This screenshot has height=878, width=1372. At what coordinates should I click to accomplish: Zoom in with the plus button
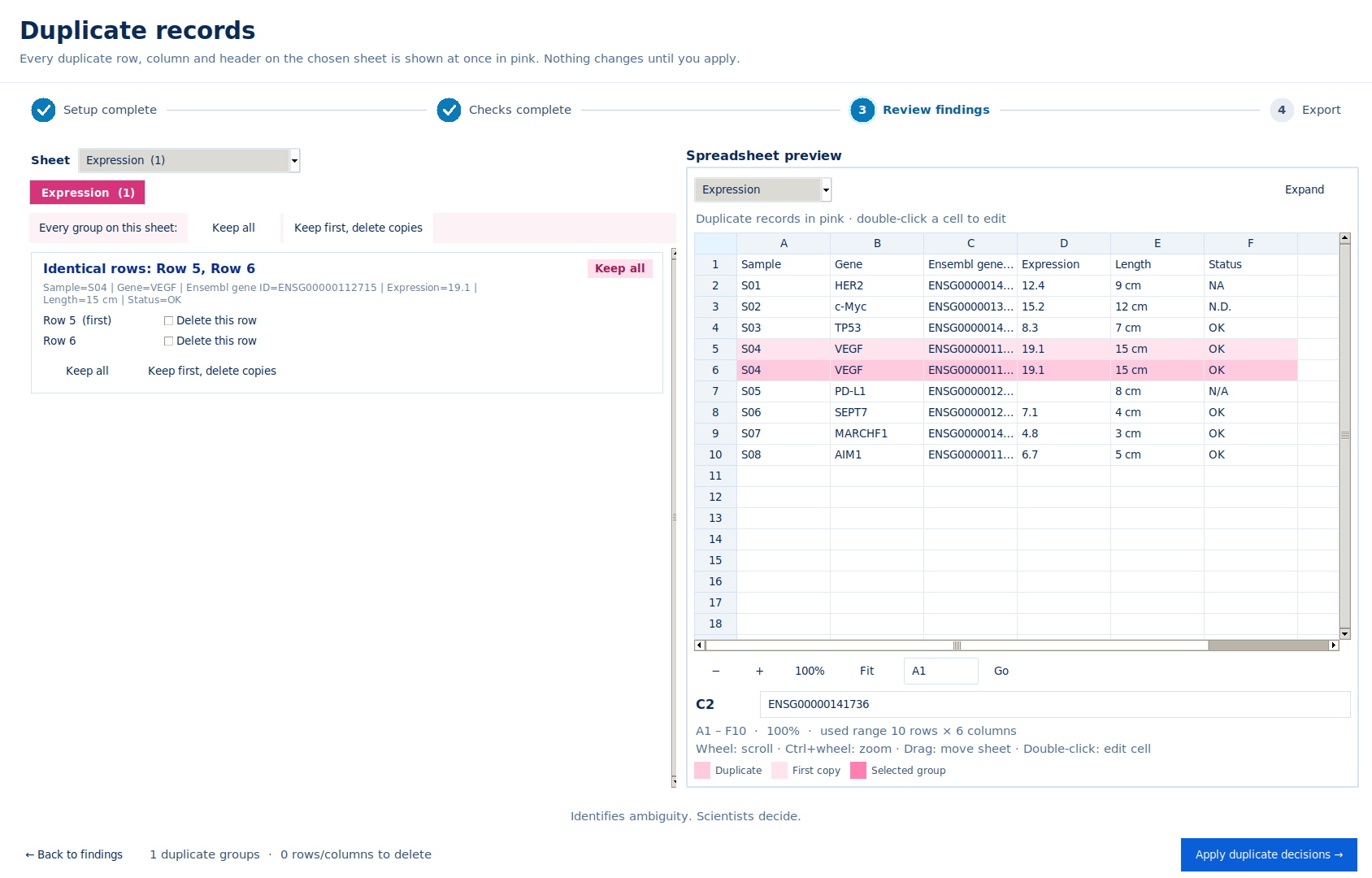759,671
